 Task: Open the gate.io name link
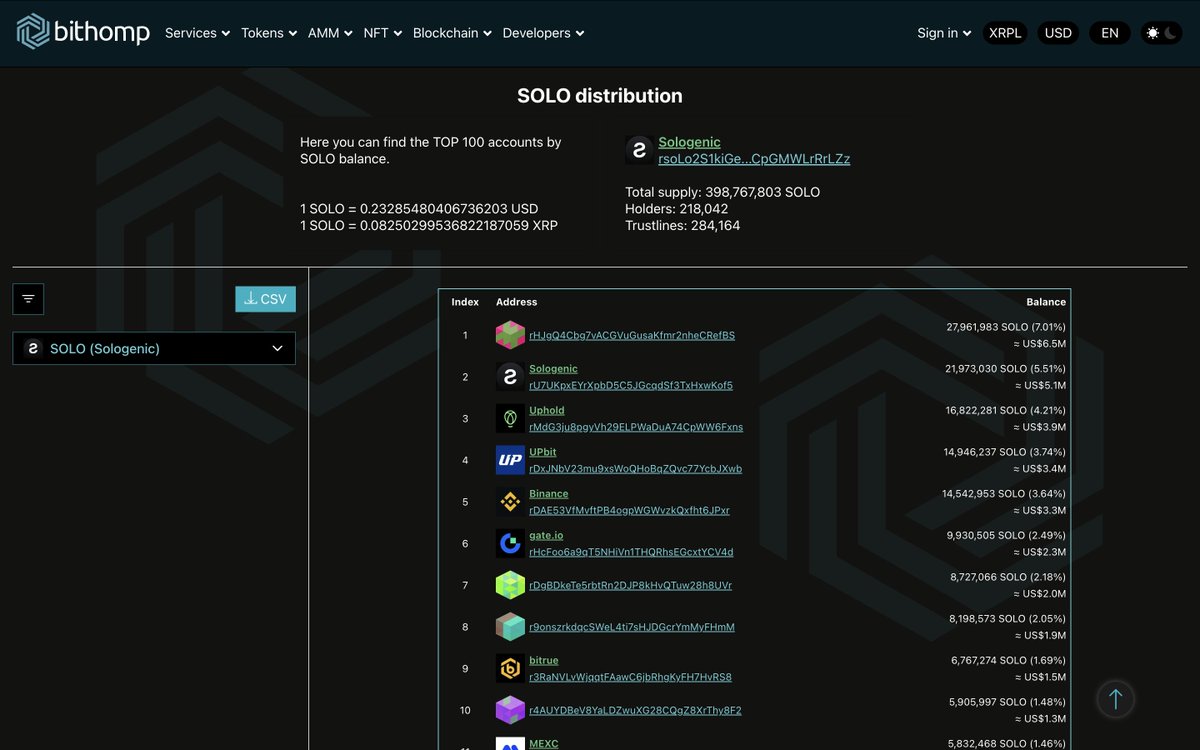[x=546, y=535]
